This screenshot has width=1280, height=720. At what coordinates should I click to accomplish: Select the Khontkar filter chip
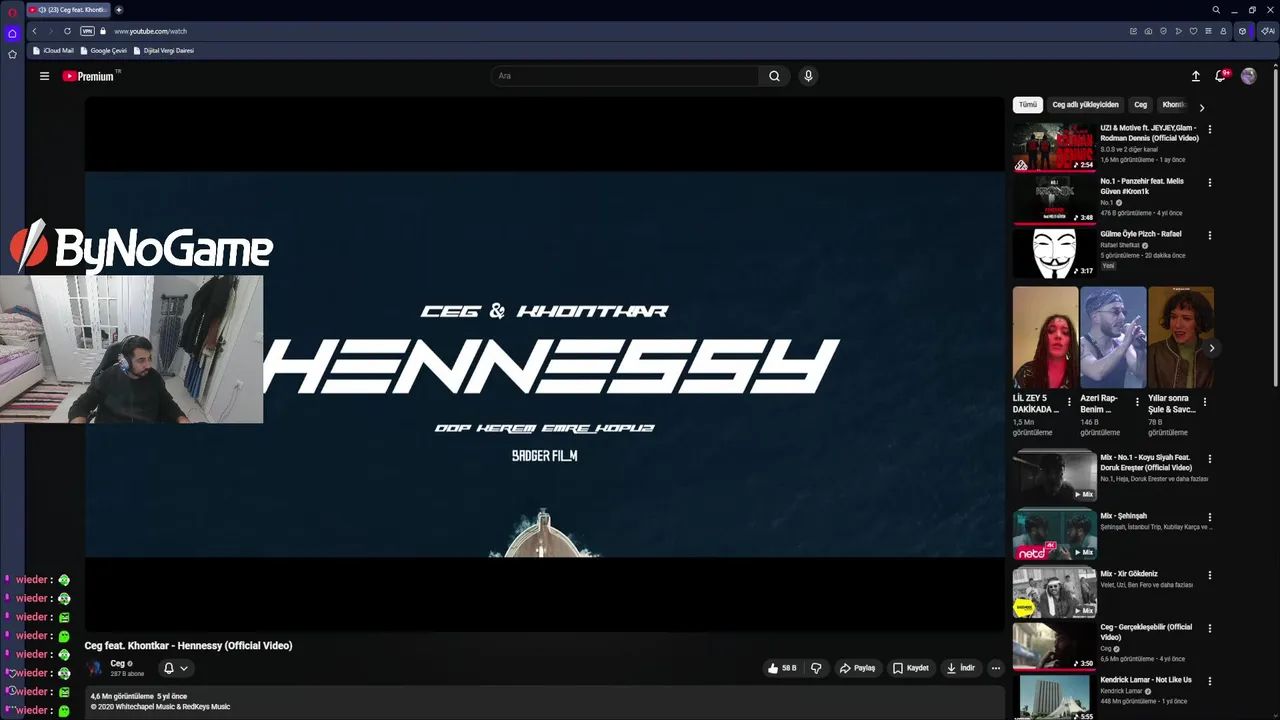[x=1174, y=105]
